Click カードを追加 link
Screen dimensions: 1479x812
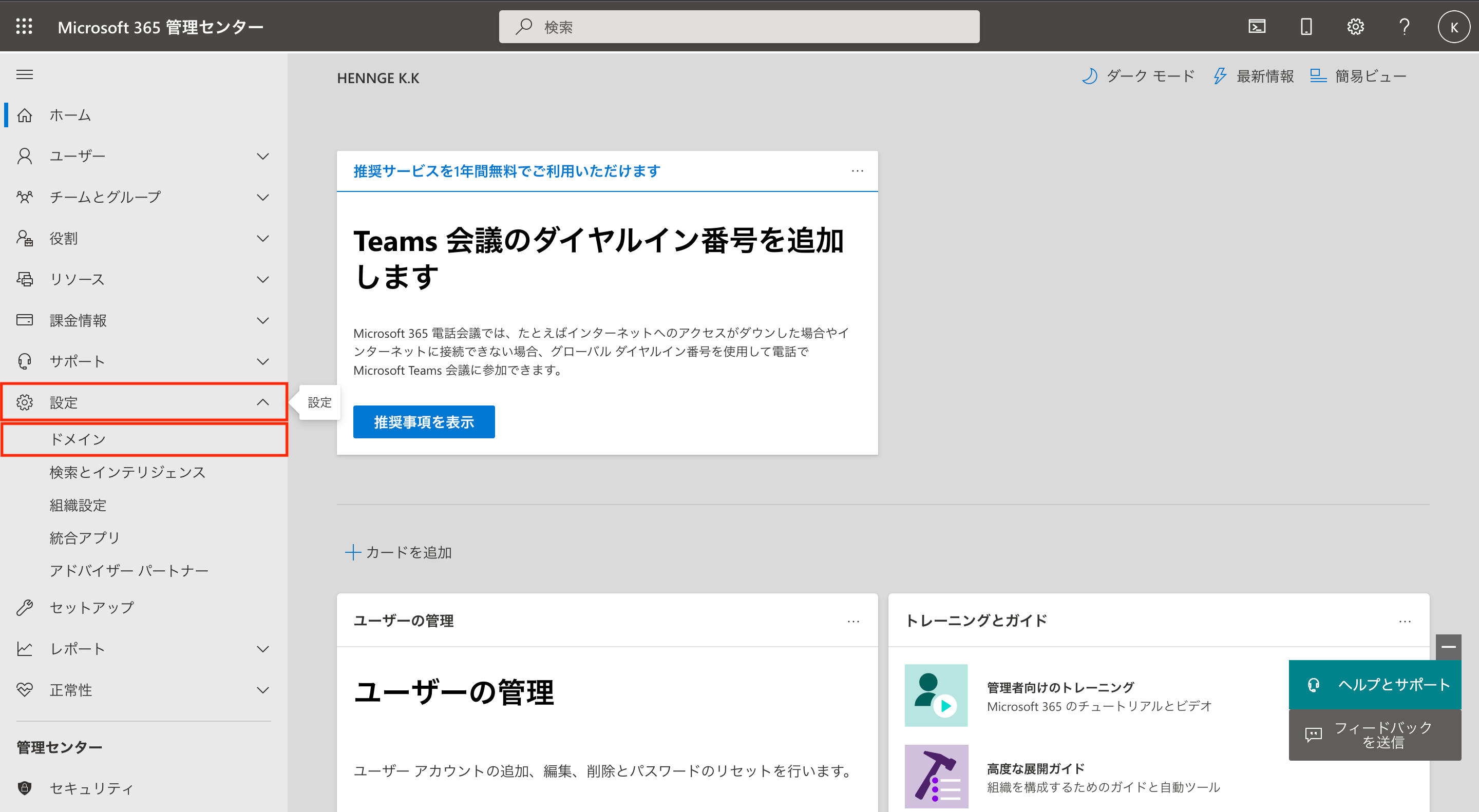point(399,552)
